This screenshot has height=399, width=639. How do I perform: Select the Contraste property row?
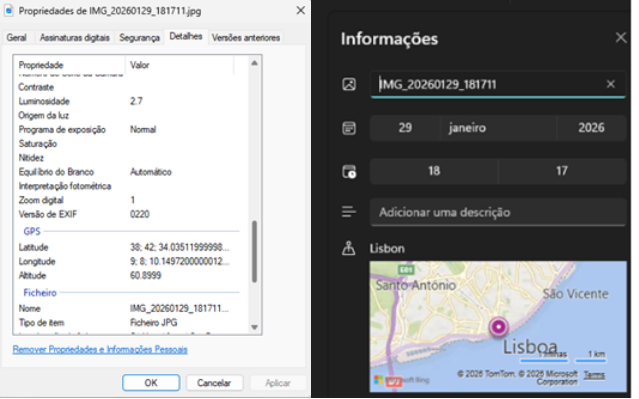[x=128, y=87]
